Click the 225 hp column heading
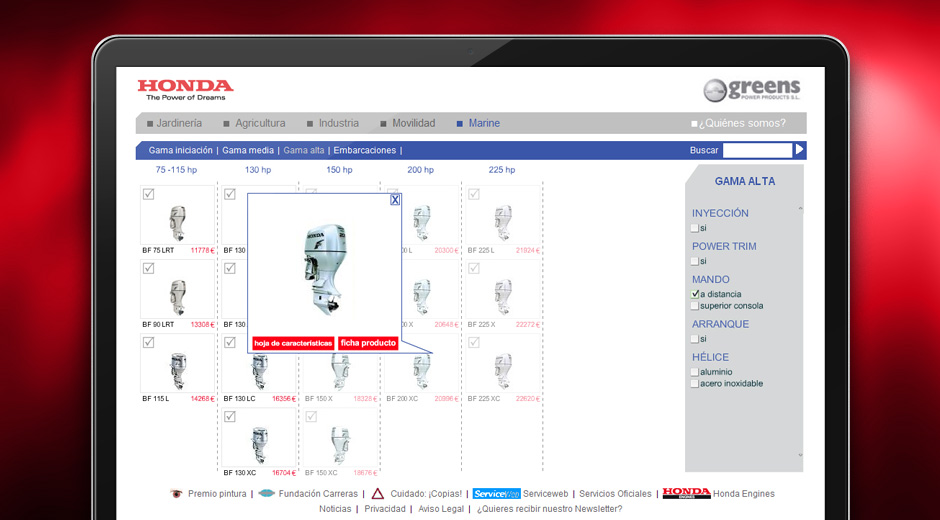The height and width of the screenshot is (520, 940). click(502, 170)
